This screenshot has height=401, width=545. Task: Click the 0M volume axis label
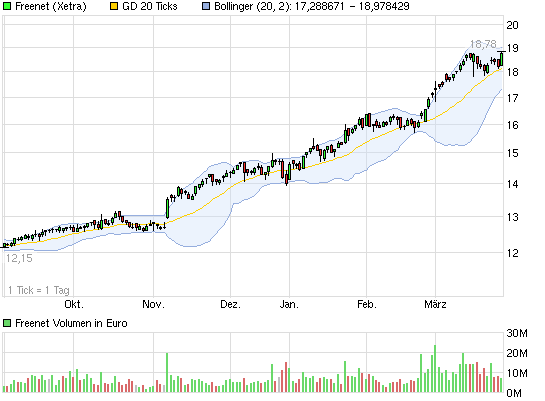(x=514, y=393)
